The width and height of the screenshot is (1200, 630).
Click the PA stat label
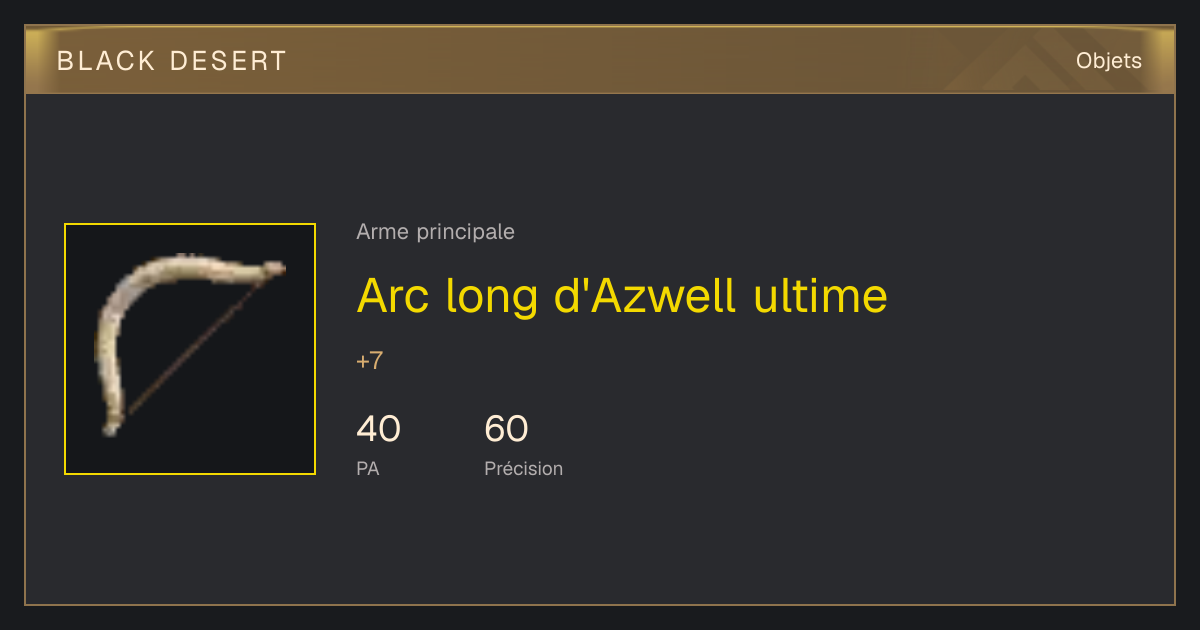click(x=367, y=468)
